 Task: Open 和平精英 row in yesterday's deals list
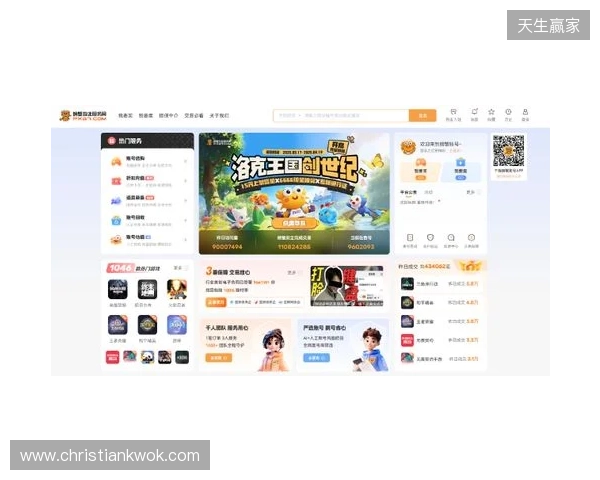pos(440,302)
